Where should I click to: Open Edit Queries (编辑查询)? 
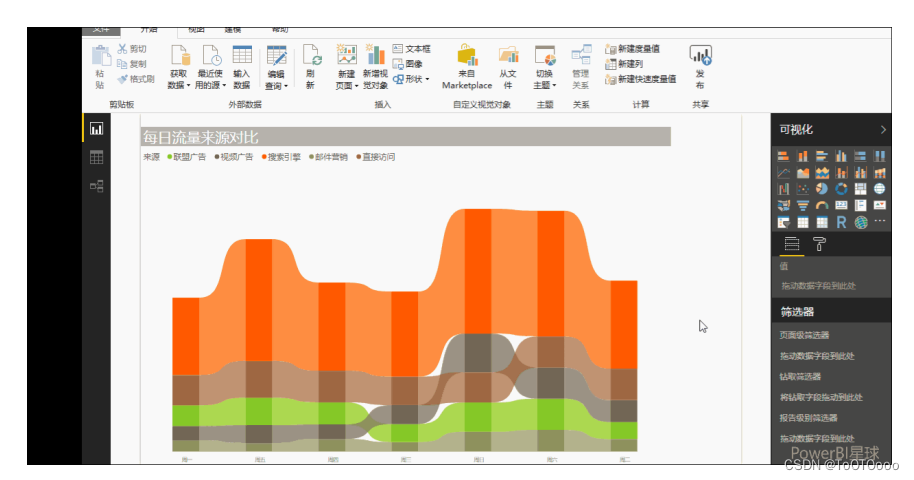(x=276, y=66)
